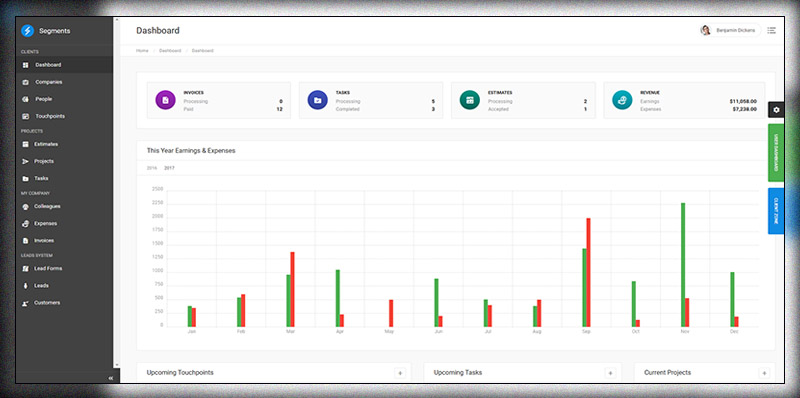Click the 'Upcoming Touchpoints' panel title
The width and height of the screenshot is (800, 398).
180,373
